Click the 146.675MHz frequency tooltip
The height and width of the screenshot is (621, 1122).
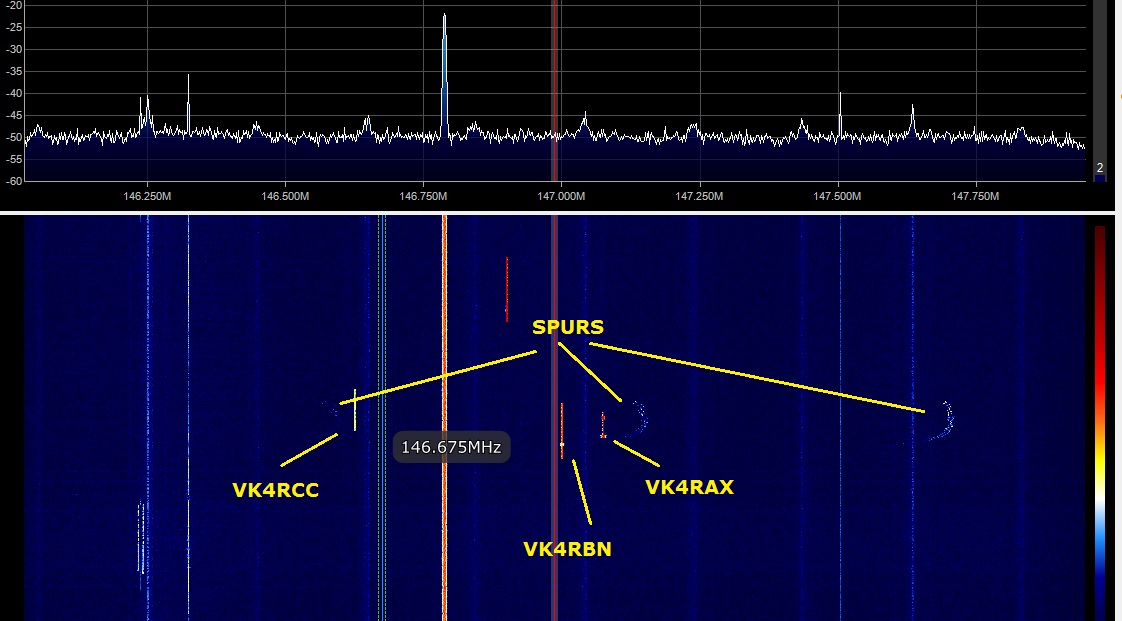[451, 446]
